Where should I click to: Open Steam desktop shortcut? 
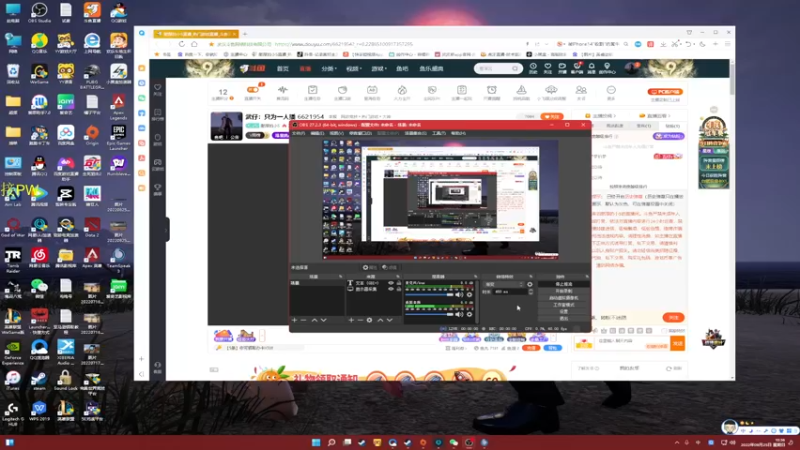pyautogui.click(x=39, y=380)
